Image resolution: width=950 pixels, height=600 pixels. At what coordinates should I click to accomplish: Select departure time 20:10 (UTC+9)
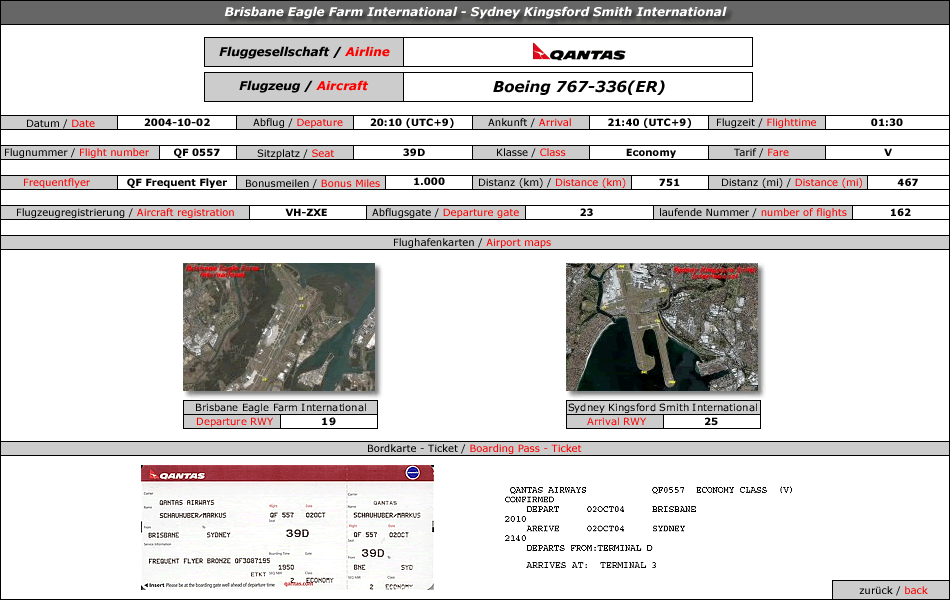412,122
